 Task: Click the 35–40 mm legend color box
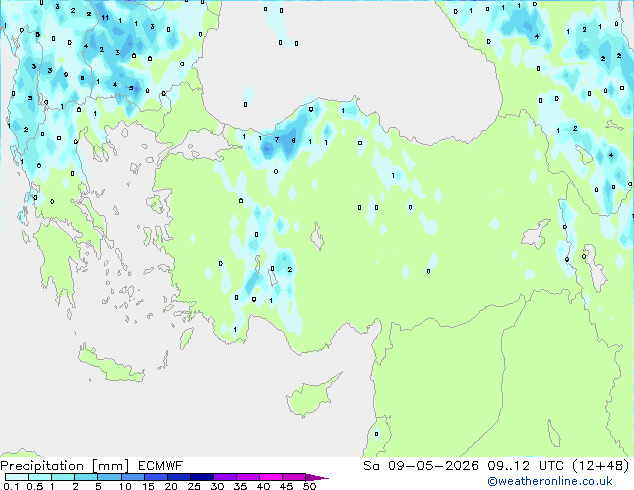[248, 477]
